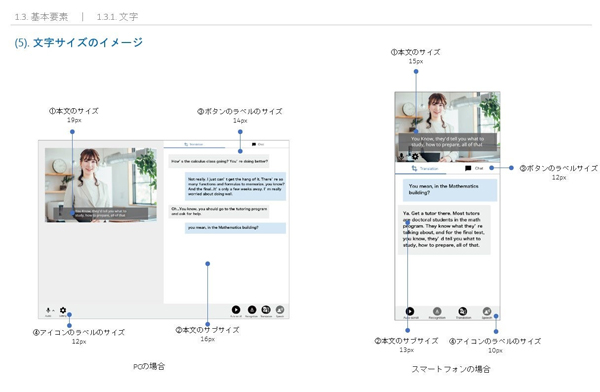600x392 pixels.
Task: Click the Recognition icon in the PC mockup
Action: click(x=252, y=309)
